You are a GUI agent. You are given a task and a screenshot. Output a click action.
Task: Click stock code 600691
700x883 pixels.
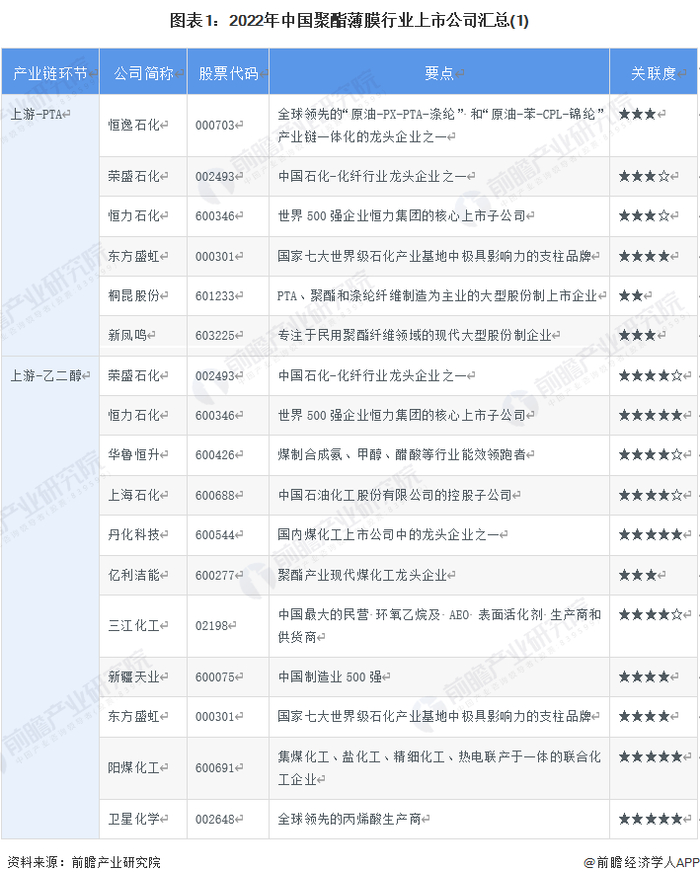click(215, 768)
